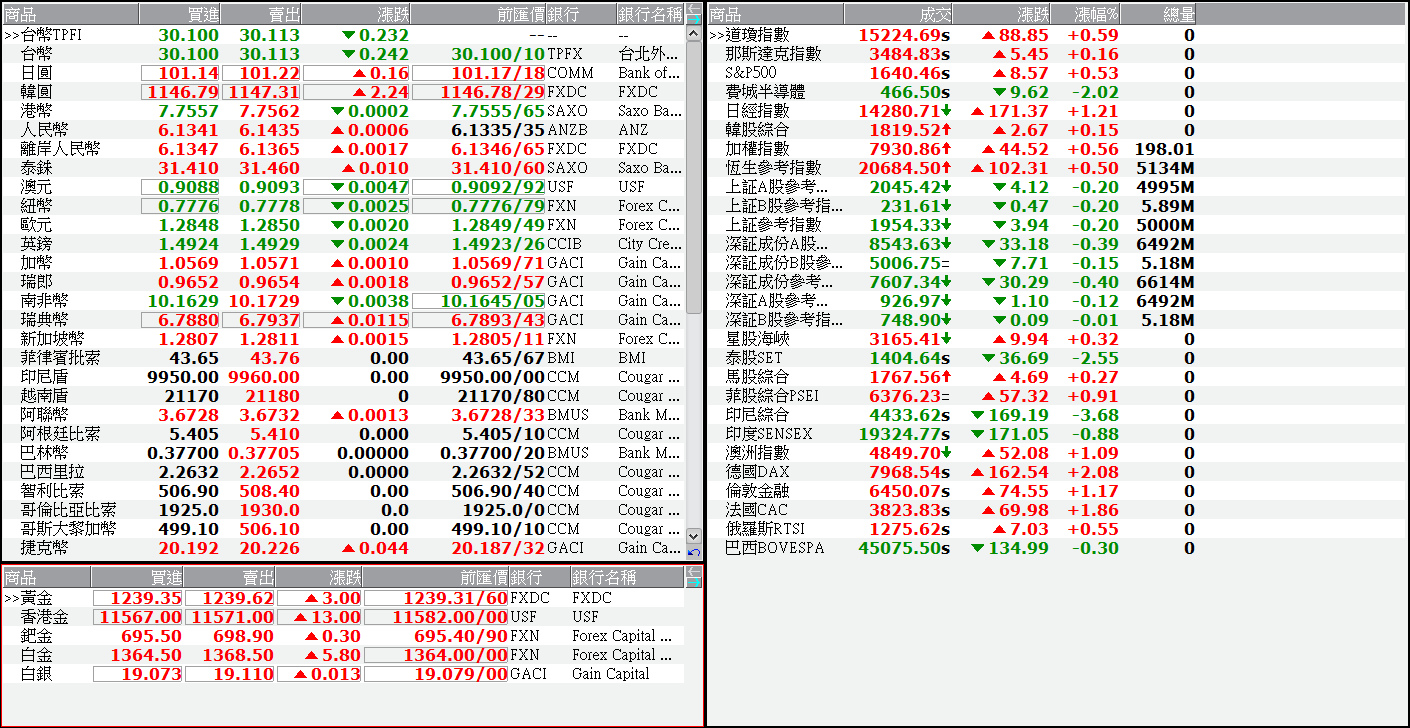Click the cyan right arrow in metals panel header
This screenshot has width=1410, height=728.
[693, 582]
